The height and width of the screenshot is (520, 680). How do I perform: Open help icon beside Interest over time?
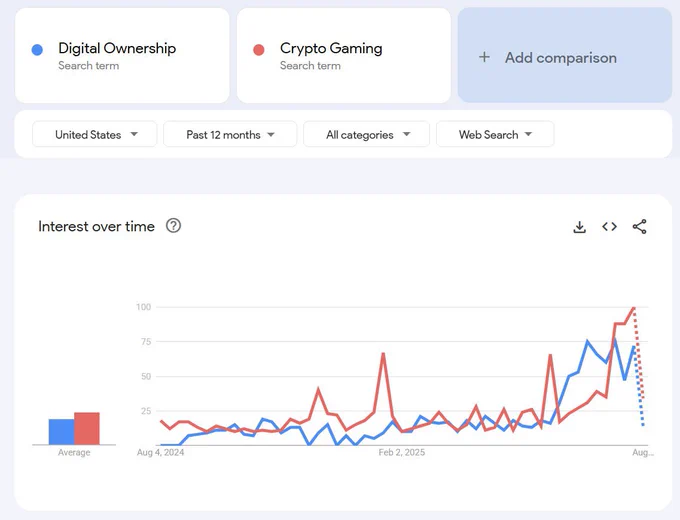[173, 226]
